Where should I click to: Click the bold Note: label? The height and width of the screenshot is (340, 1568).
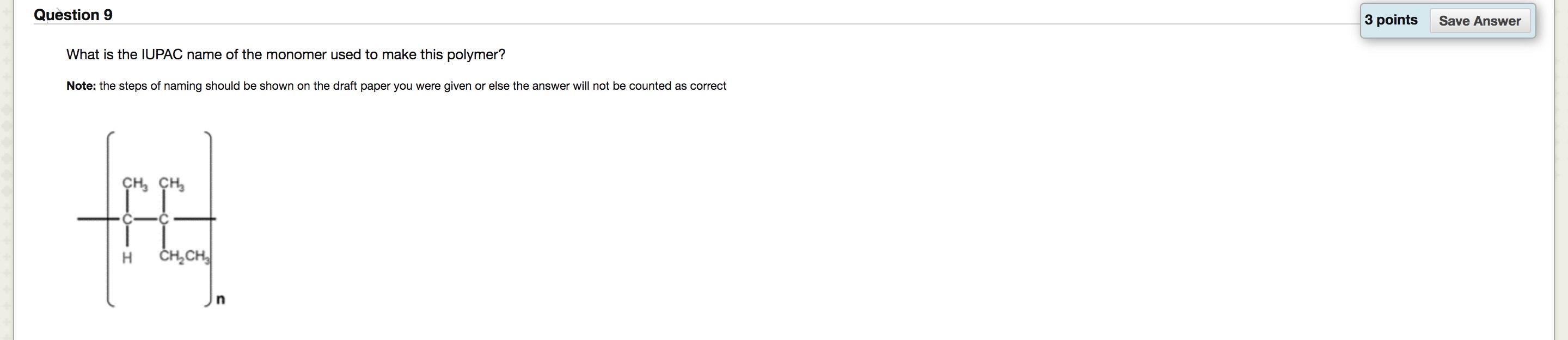81,86
